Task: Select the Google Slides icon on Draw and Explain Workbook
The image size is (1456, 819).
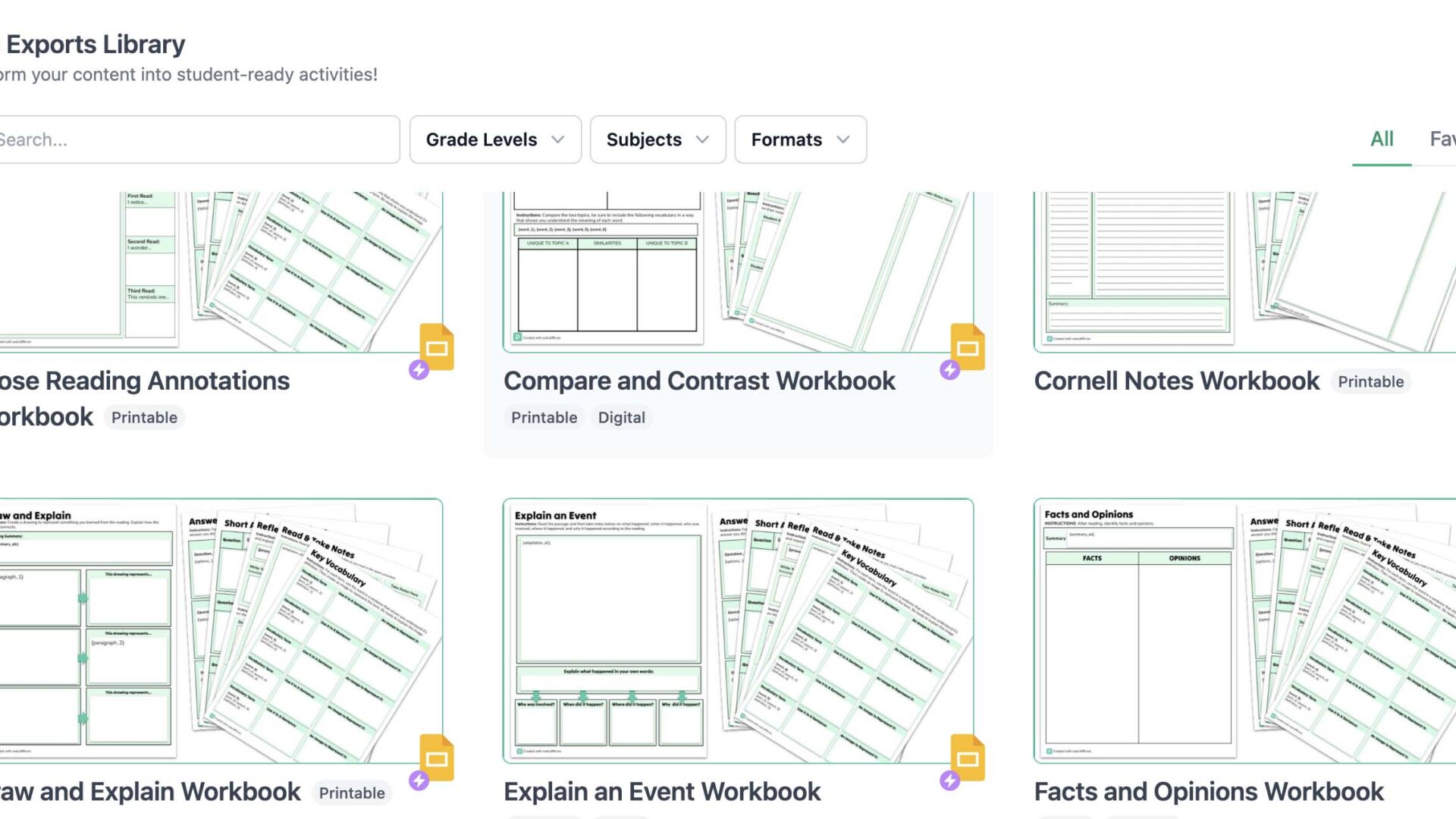Action: pos(438,759)
